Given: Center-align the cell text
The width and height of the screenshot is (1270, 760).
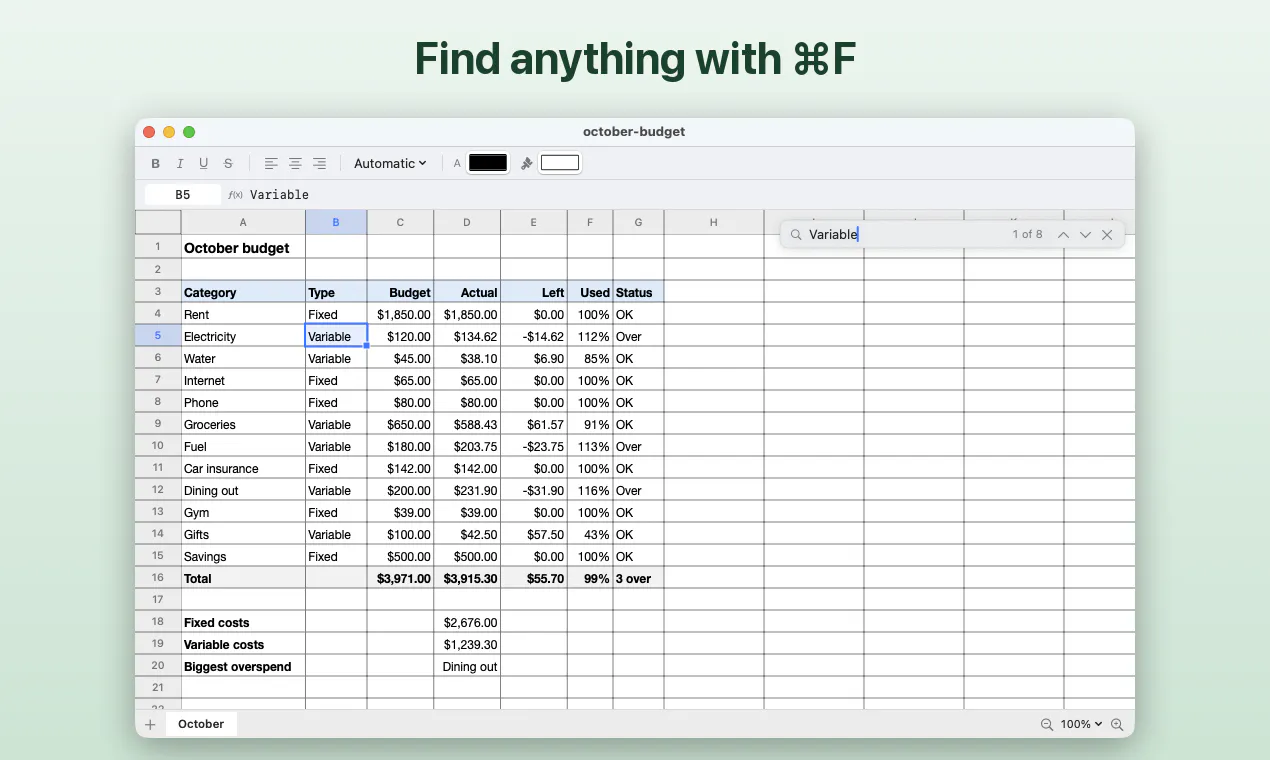Looking at the screenshot, I should 295,163.
